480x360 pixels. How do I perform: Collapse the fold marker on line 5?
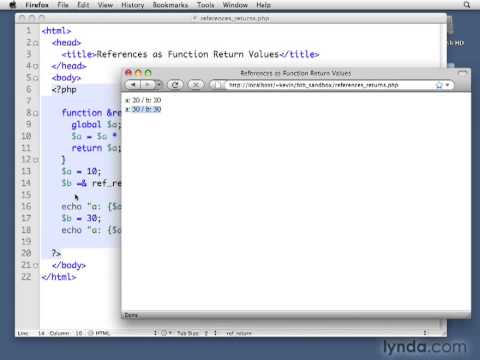36,78
